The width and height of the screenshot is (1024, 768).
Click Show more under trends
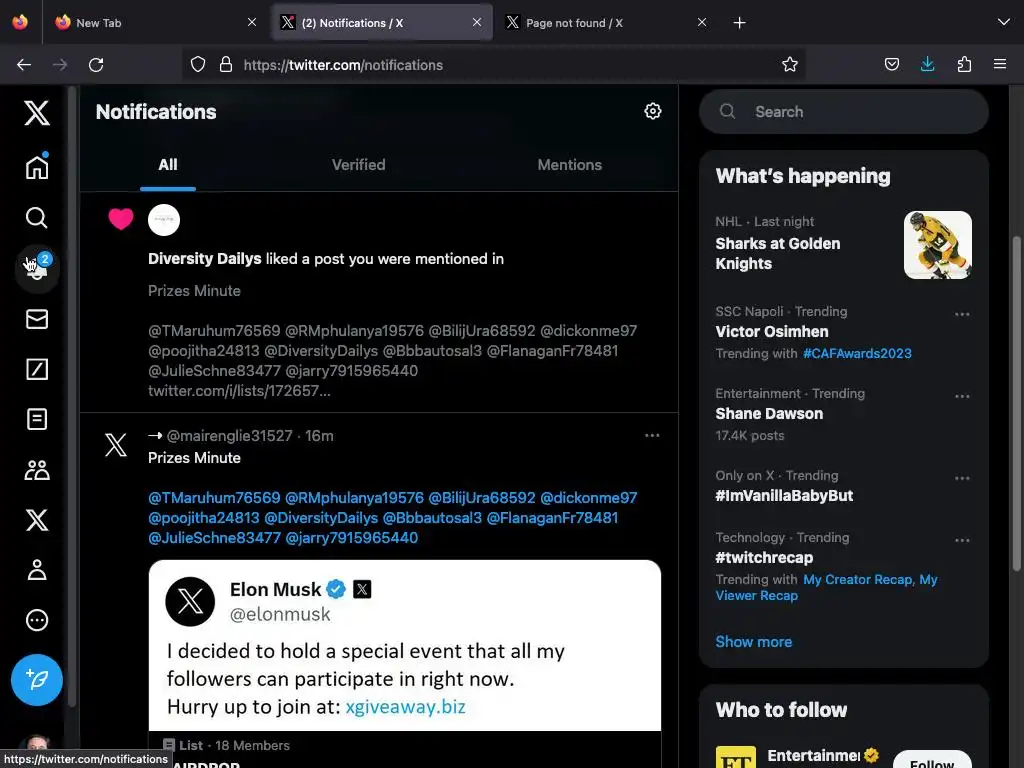click(x=753, y=642)
